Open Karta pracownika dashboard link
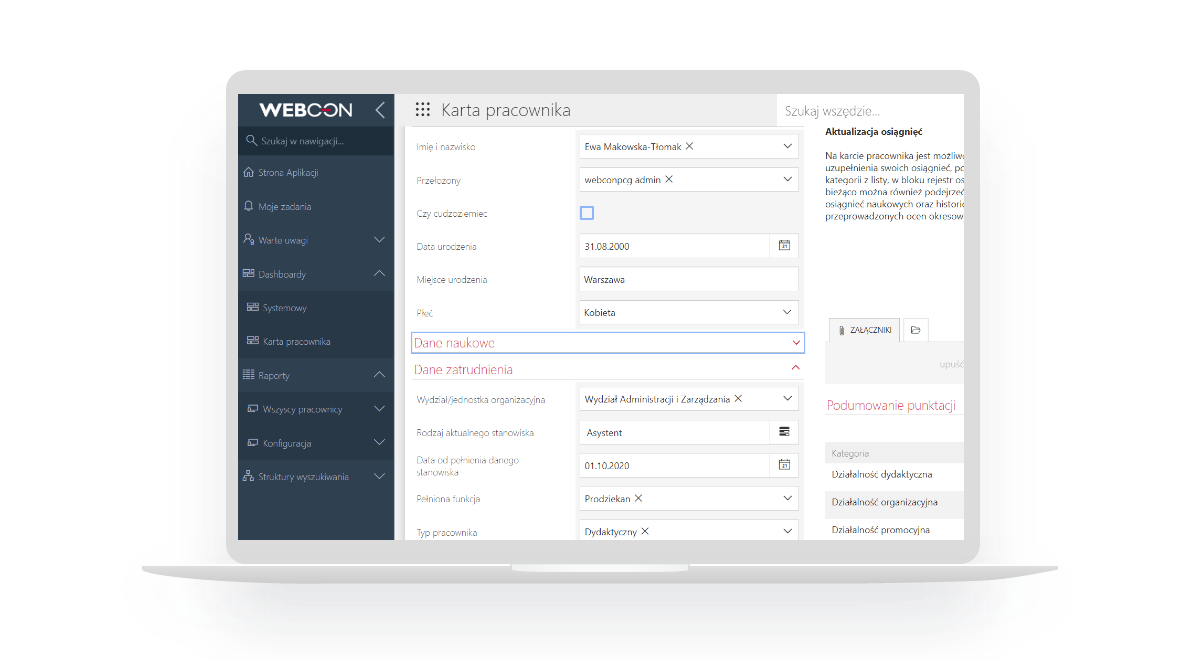The image size is (1200, 660). 296,342
